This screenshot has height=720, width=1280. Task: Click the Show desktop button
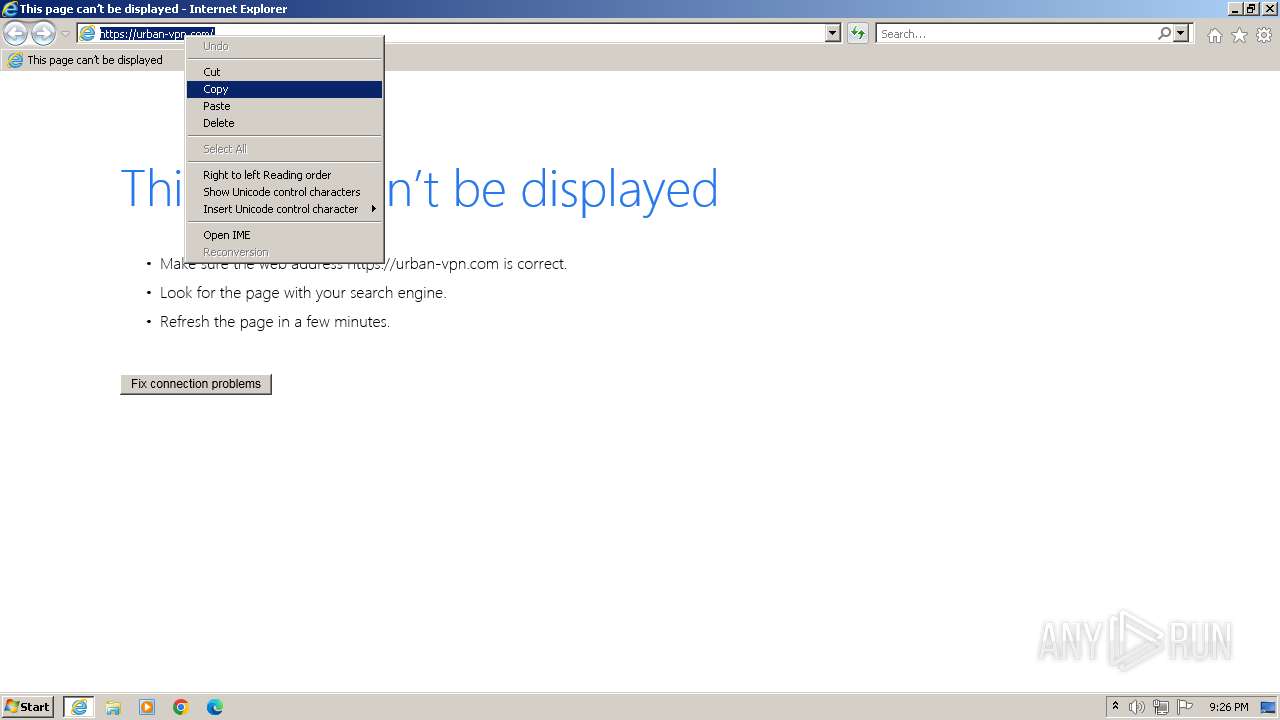(1269, 707)
